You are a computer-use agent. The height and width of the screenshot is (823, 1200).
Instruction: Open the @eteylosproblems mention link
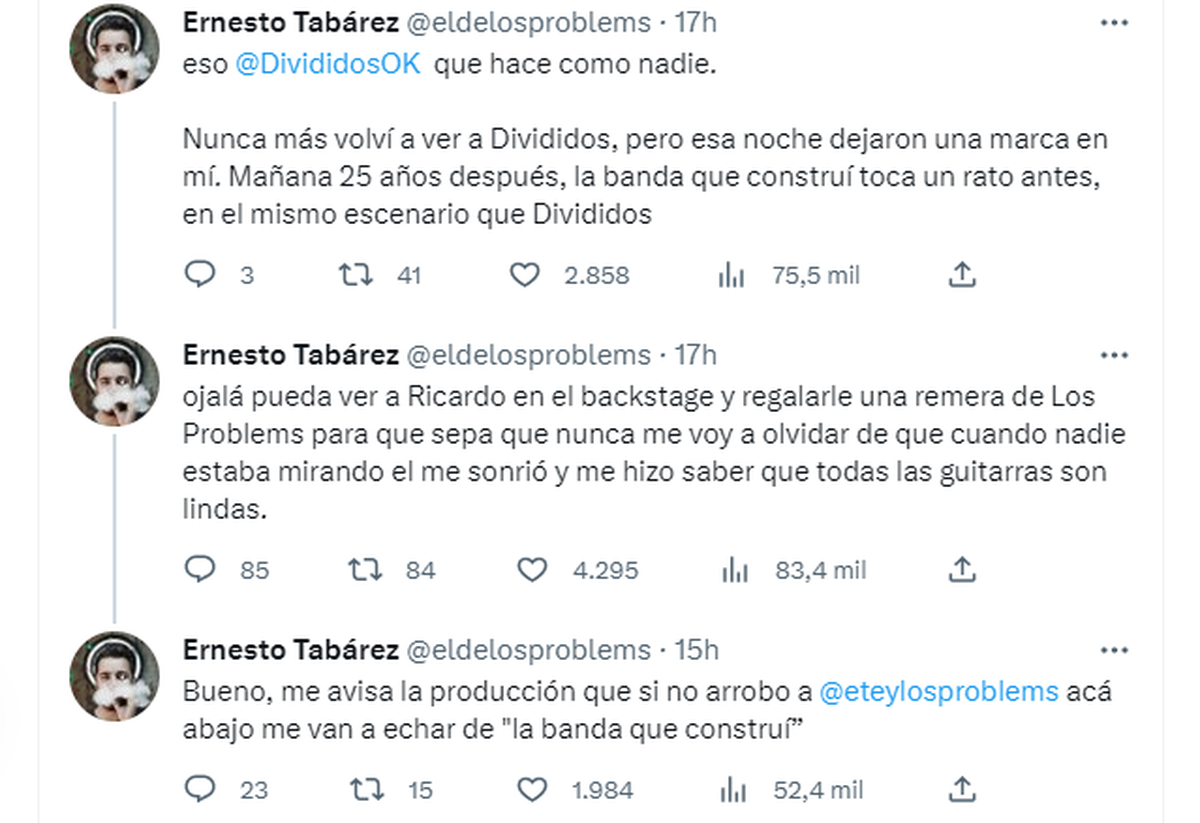pos(940,690)
